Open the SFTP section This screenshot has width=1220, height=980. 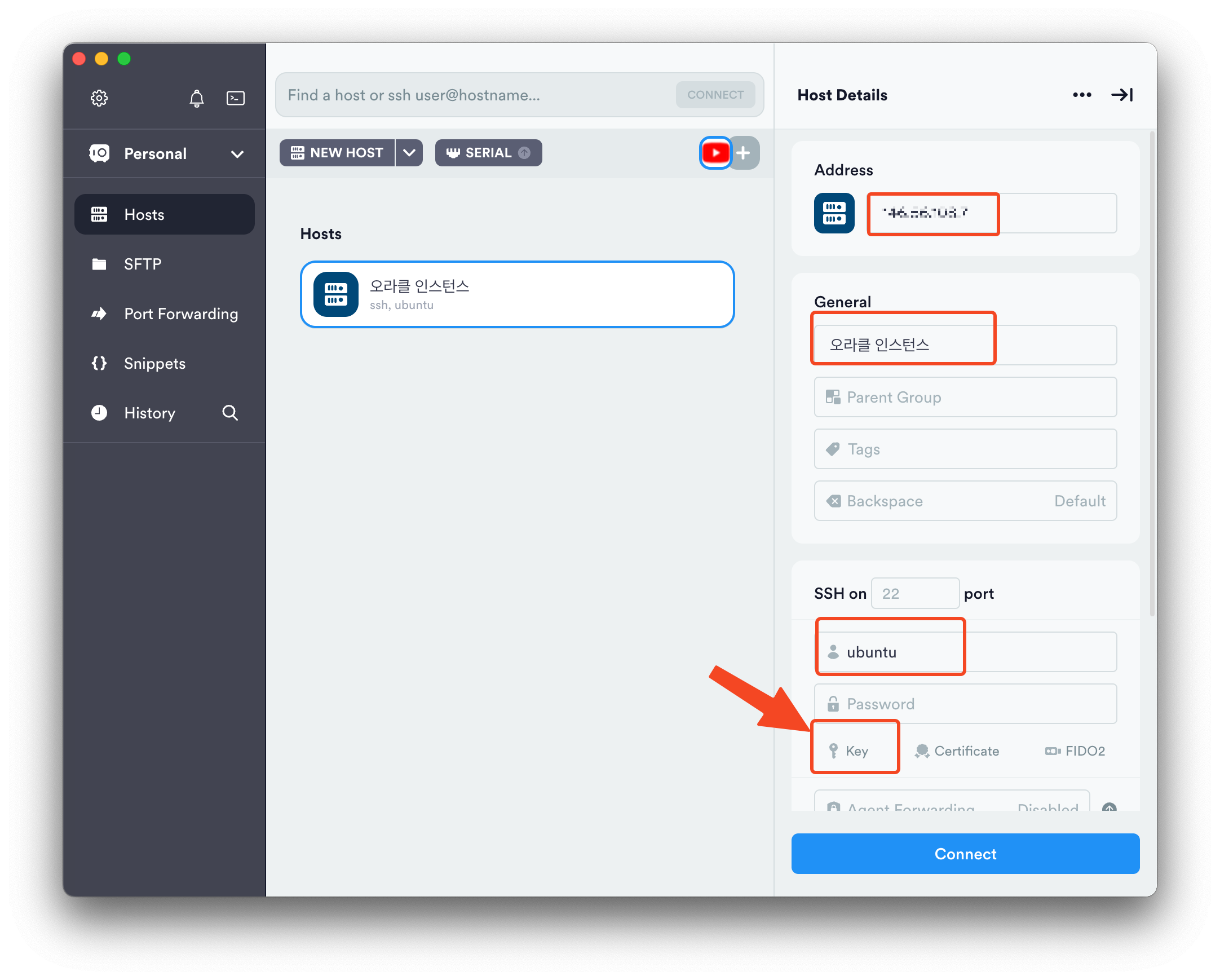(143, 264)
